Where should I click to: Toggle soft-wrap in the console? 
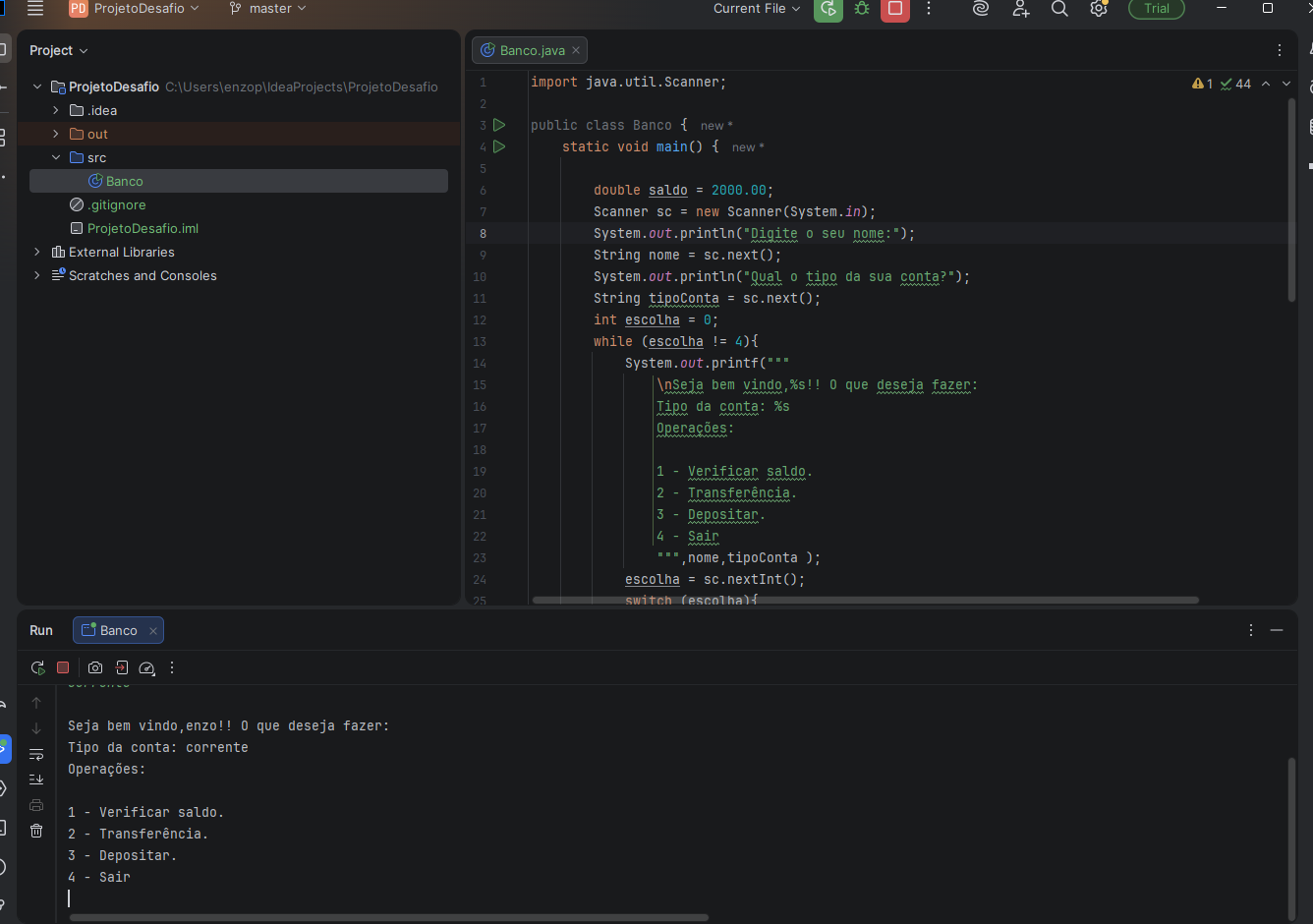point(36,754)
